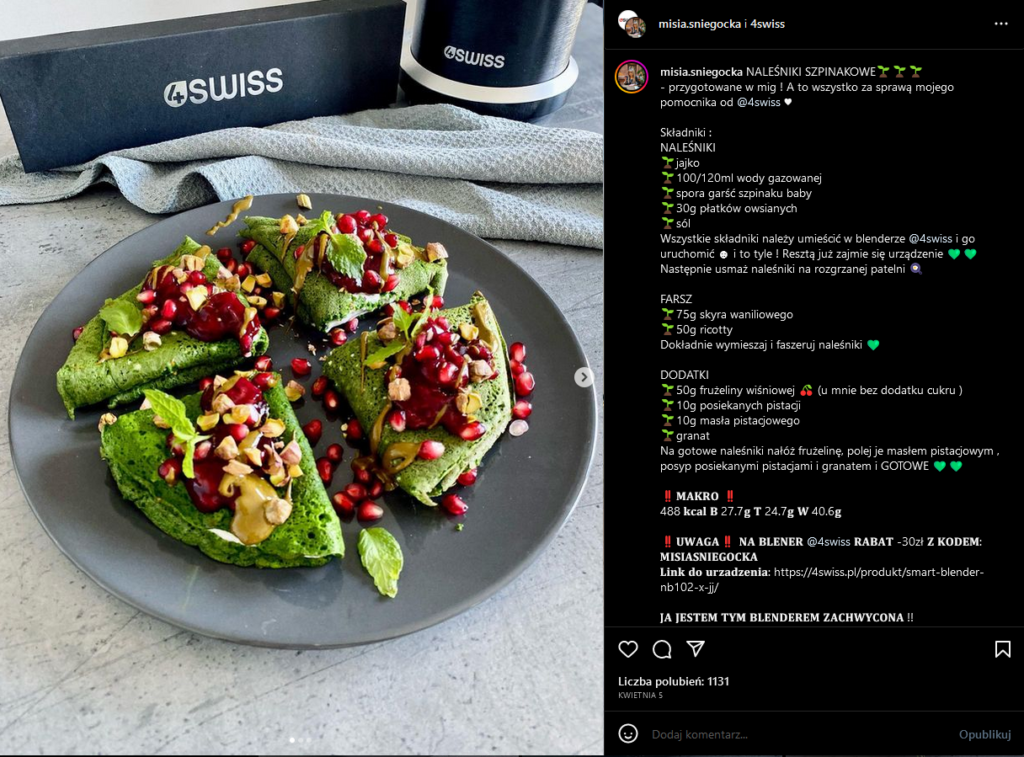
Task: Click the Opublikuj button
Action: click(x=985, y=734)
